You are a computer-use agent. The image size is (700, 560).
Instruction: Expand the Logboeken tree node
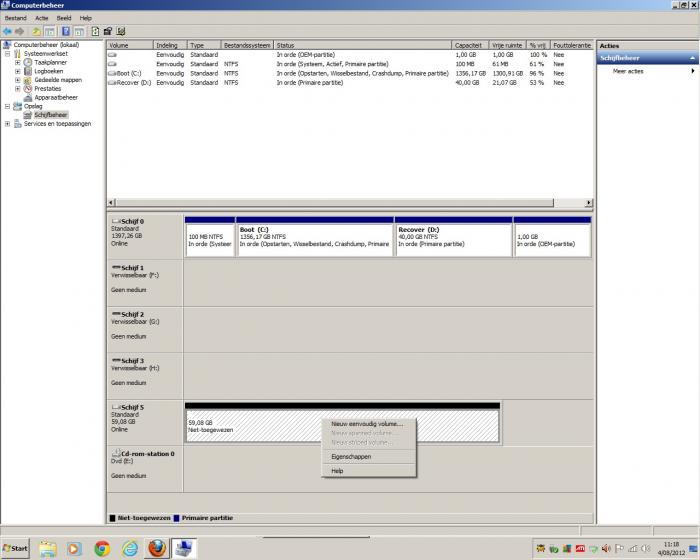click(x=17, y=71)
